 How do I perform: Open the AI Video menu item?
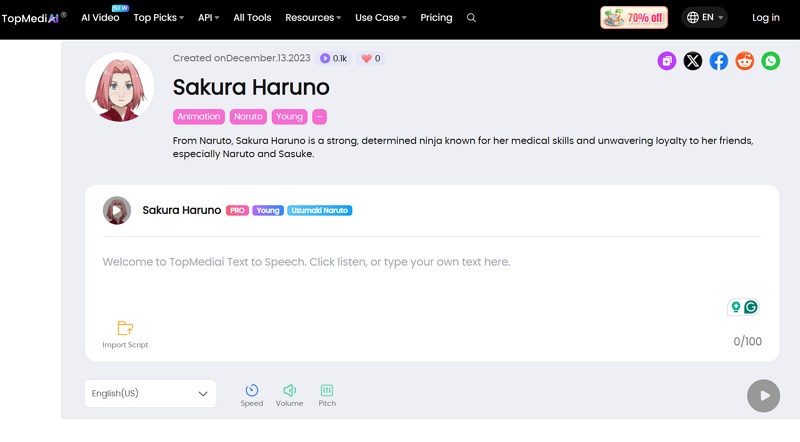[100, 17]
